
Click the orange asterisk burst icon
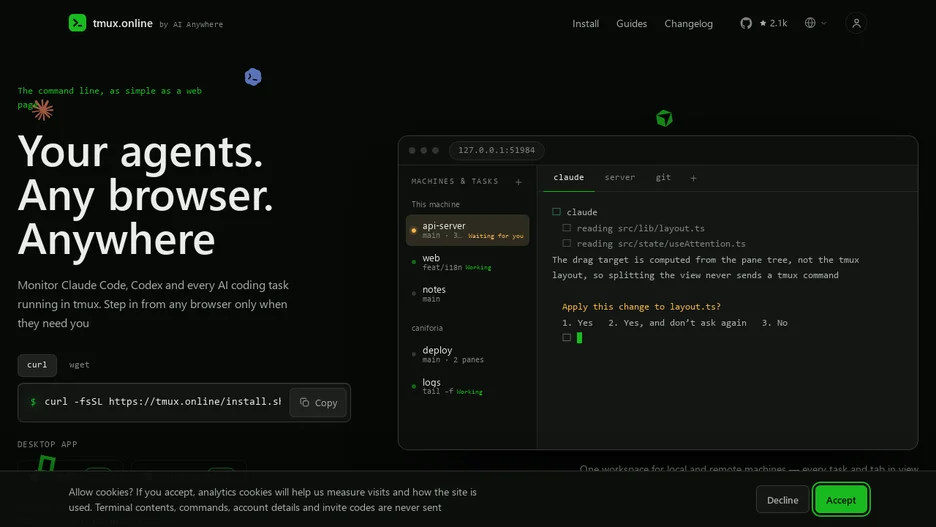42,110
